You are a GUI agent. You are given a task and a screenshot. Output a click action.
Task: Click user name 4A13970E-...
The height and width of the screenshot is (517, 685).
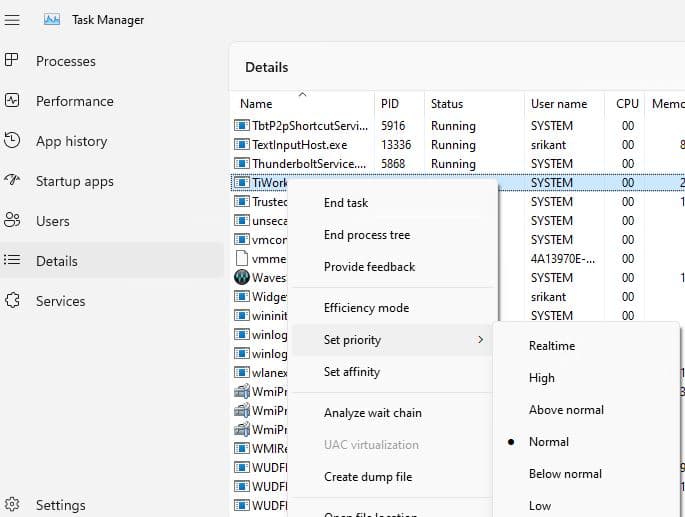point(563,259)
